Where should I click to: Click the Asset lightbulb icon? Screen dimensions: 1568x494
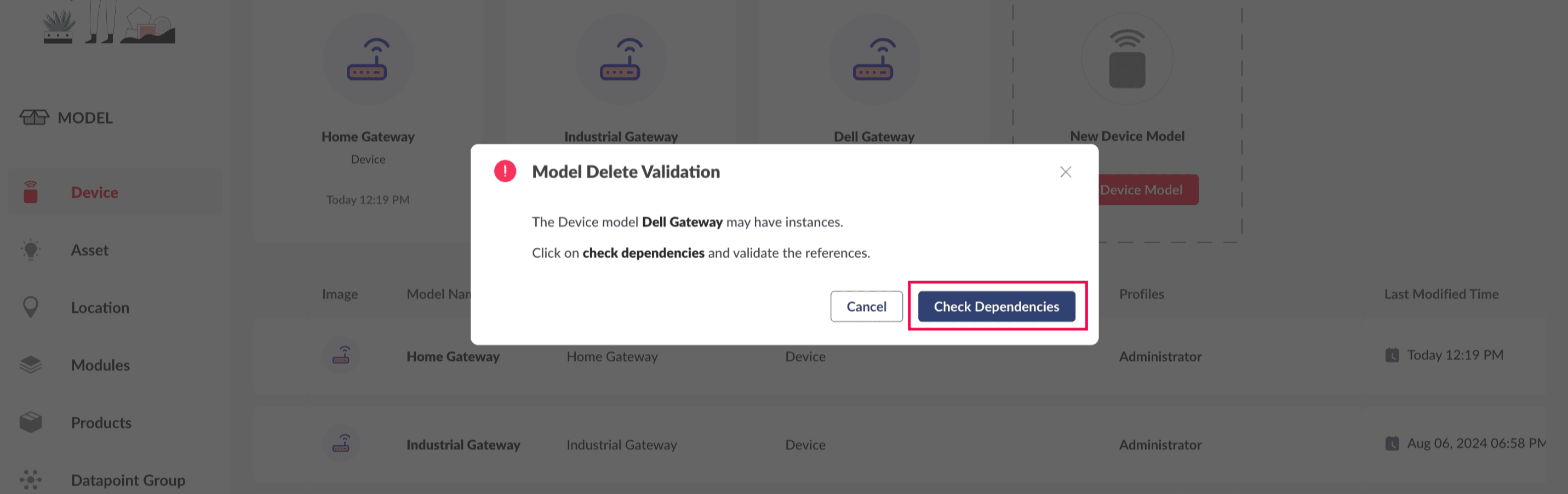(31, 249)
